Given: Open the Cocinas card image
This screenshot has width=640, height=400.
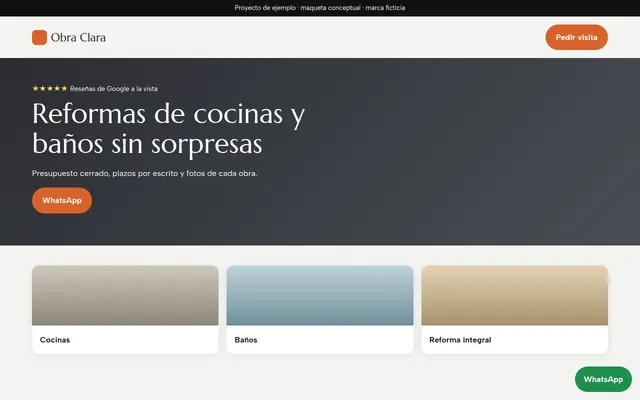Looking at the screenshot, I should [x=125, y=296].
